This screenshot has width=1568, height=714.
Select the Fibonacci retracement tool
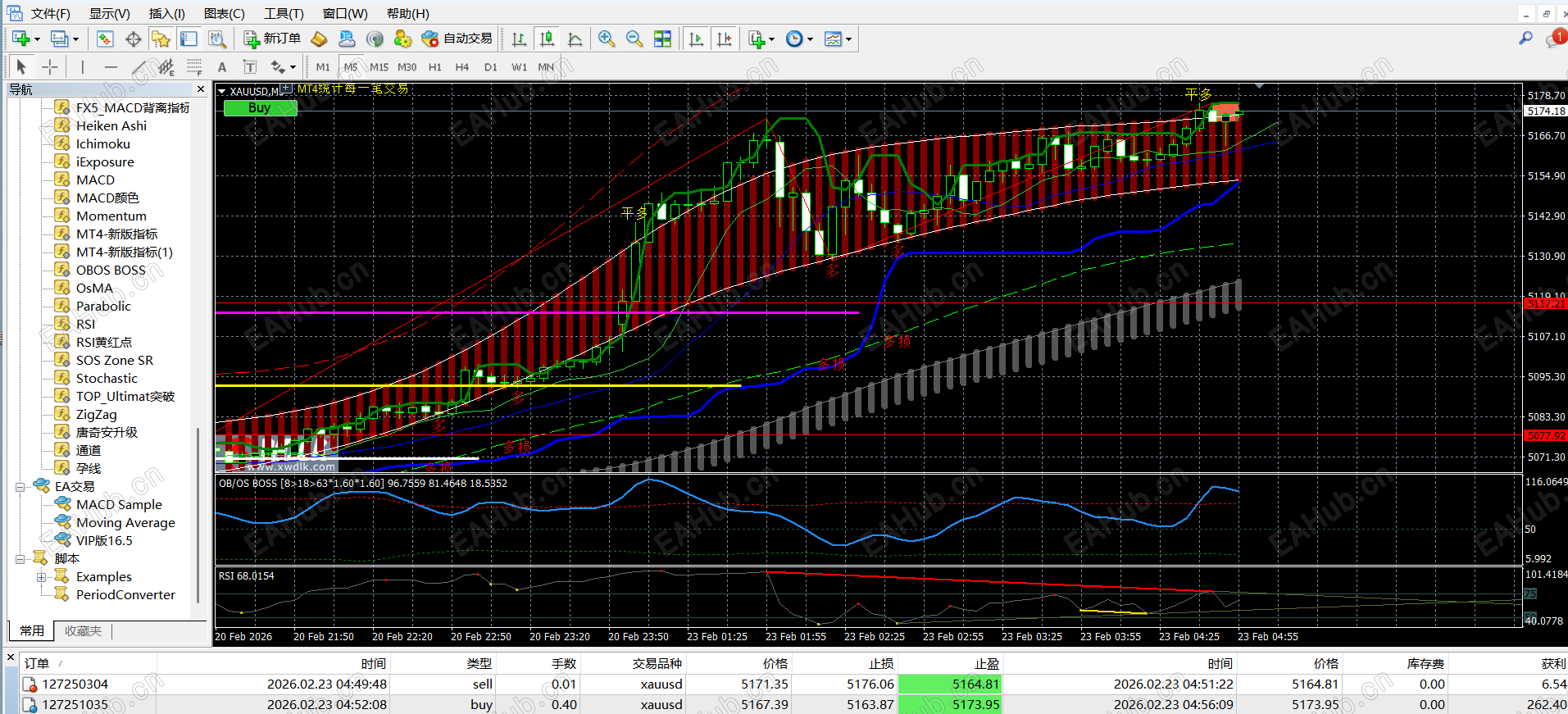194,67
